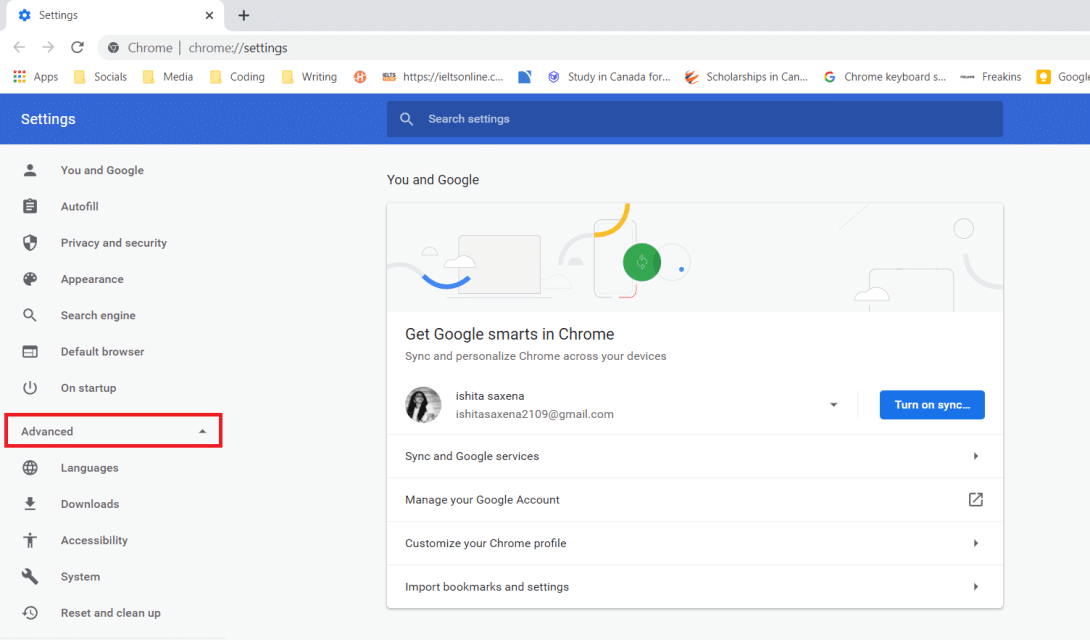
Task: Open the Freakins bookmark
Action: 990,76
